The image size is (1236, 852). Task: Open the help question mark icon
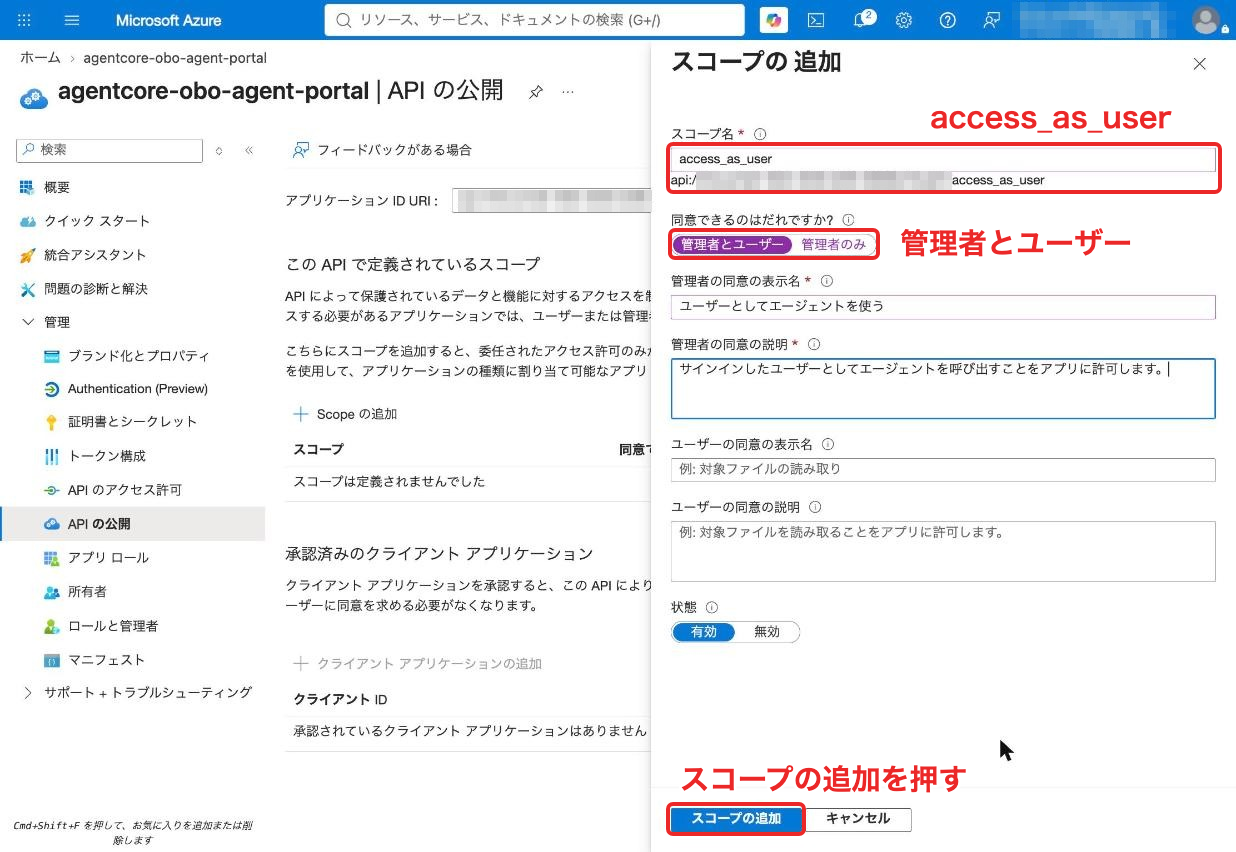coord(948,20)
